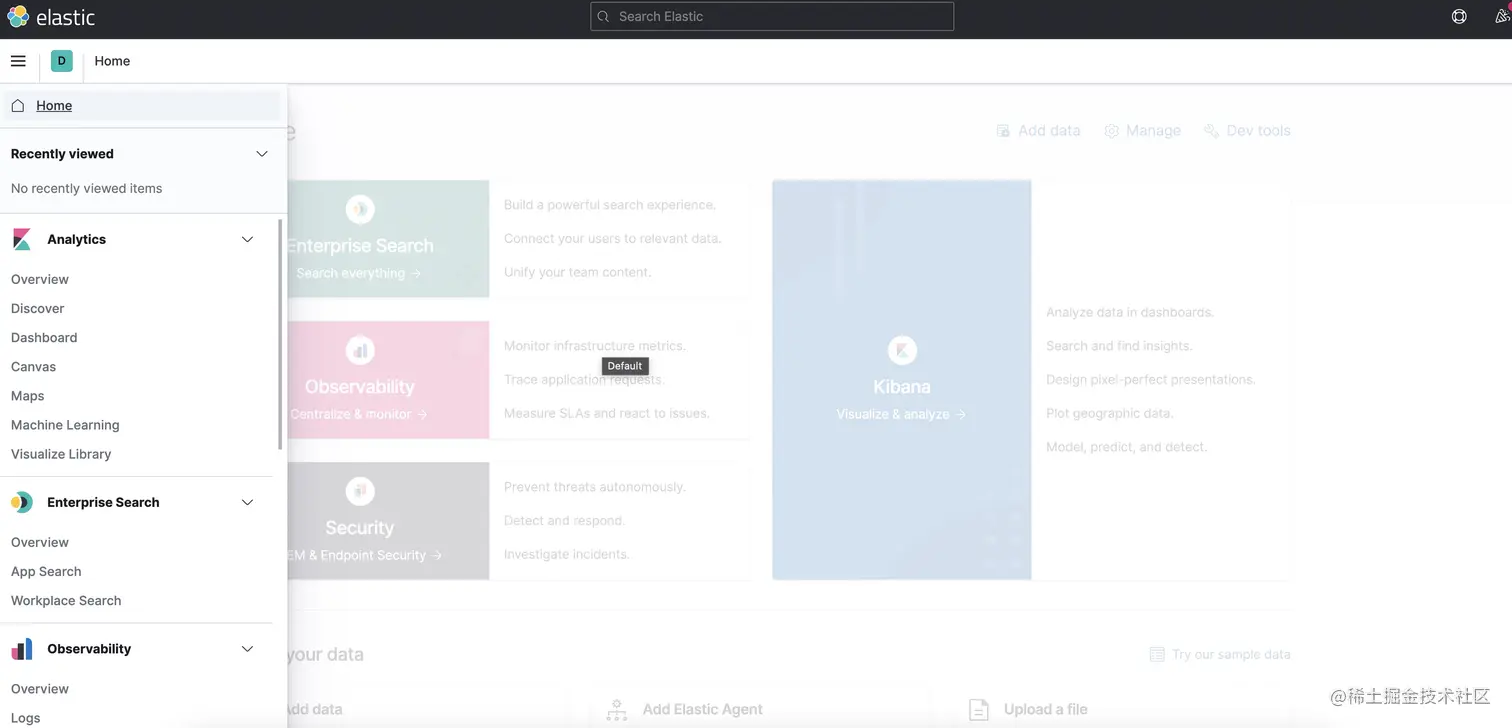Open Workplace Search in the sidebar
Screen dimensions: 1512x728
(x=66, y=600)
